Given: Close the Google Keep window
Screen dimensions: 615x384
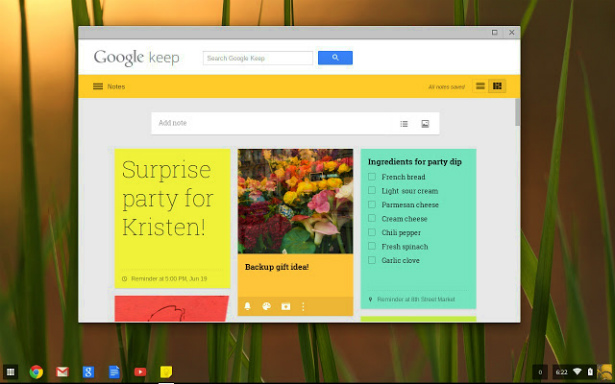Looking at the screenshot, I should pos(511,33).
